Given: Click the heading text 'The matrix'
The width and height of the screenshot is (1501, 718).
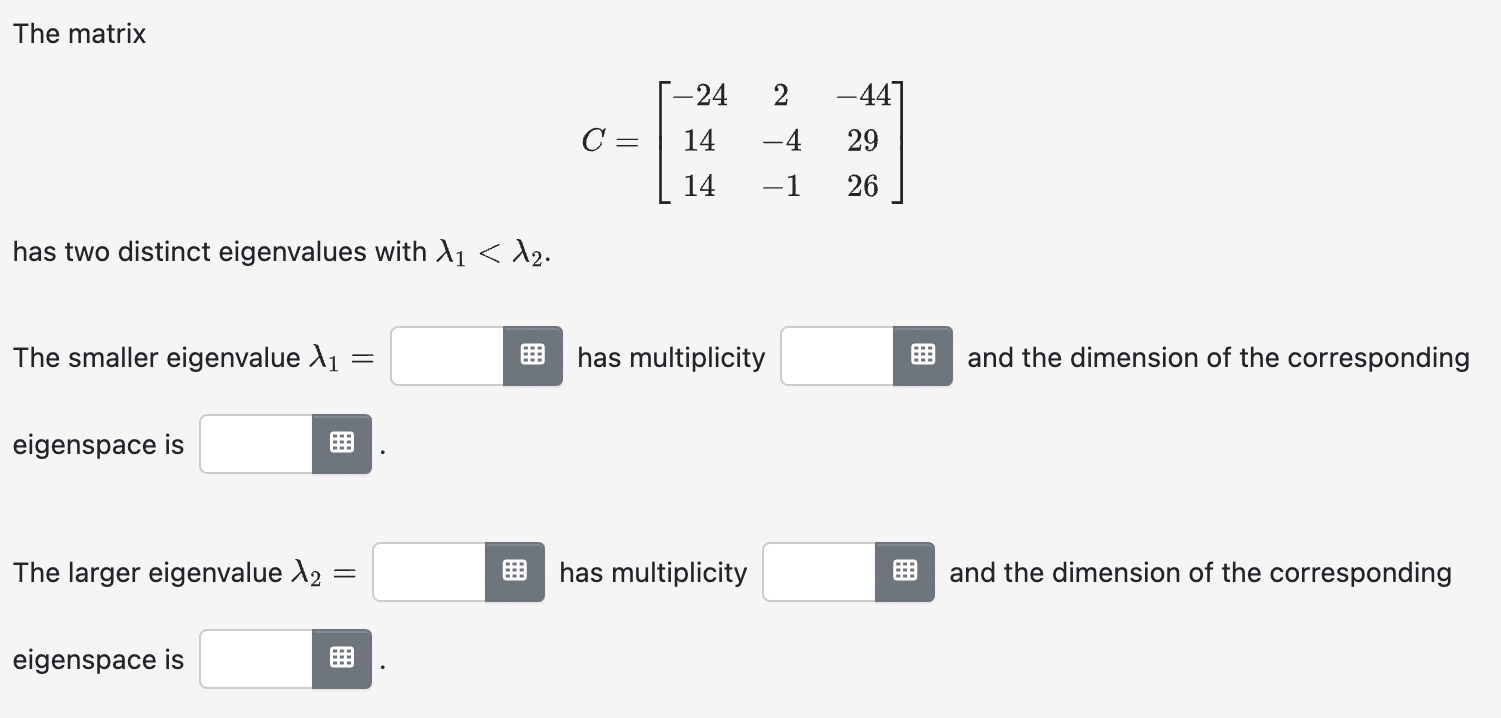Looking at the screenshot, I should pyautogui.click(x=78, y=33).
